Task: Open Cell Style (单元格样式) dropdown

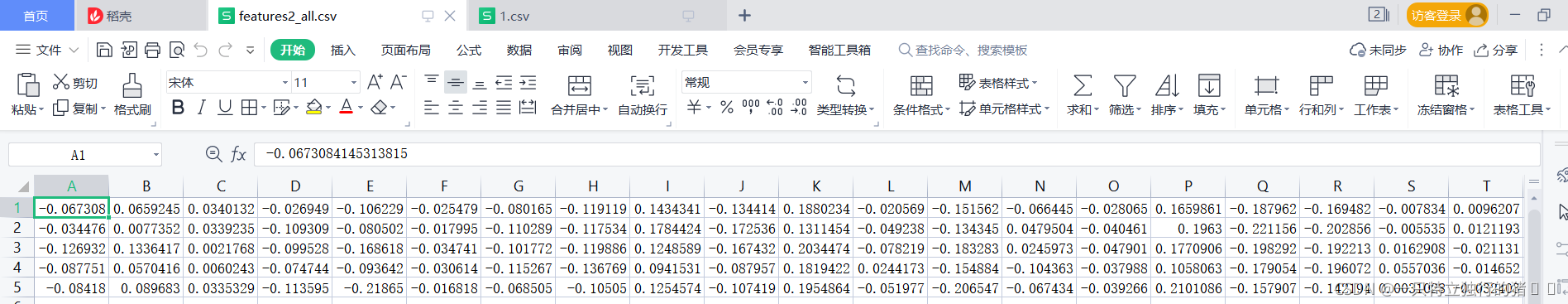Action: coord(1004,109)
